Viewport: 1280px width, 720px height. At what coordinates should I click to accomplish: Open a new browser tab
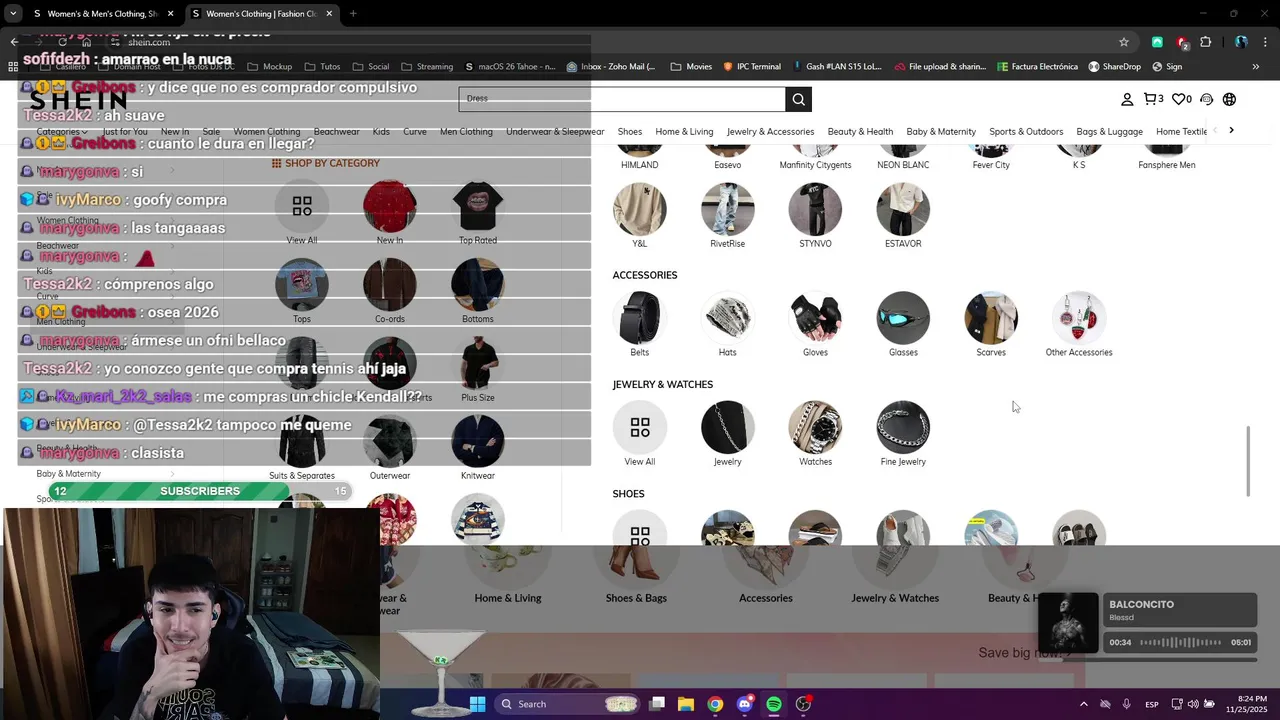(x=353, y=13)
